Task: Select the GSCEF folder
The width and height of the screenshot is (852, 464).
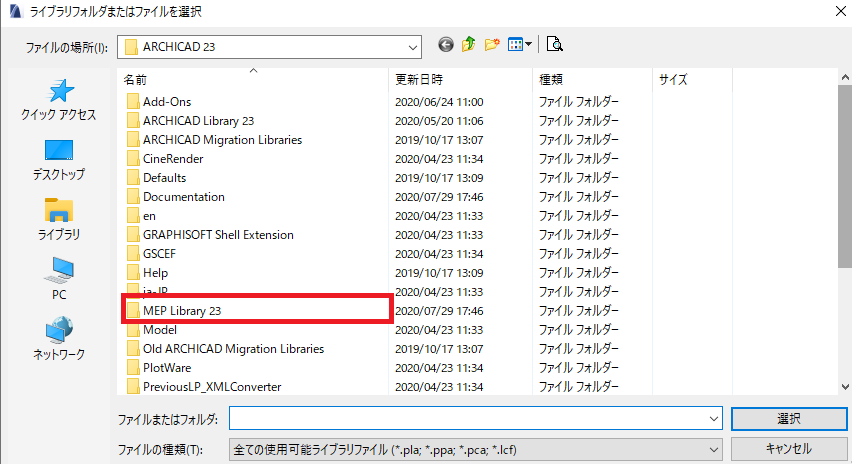Action: coord(159,254)
